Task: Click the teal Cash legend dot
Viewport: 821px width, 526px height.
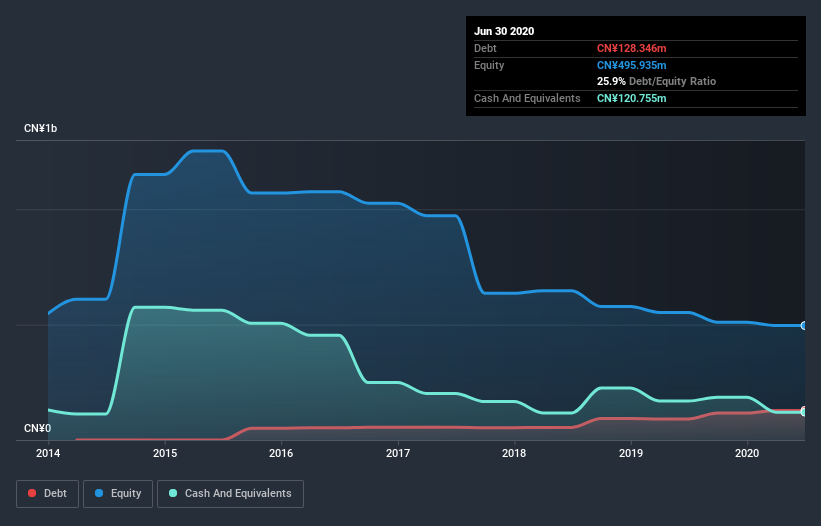Action: point(173,493)
